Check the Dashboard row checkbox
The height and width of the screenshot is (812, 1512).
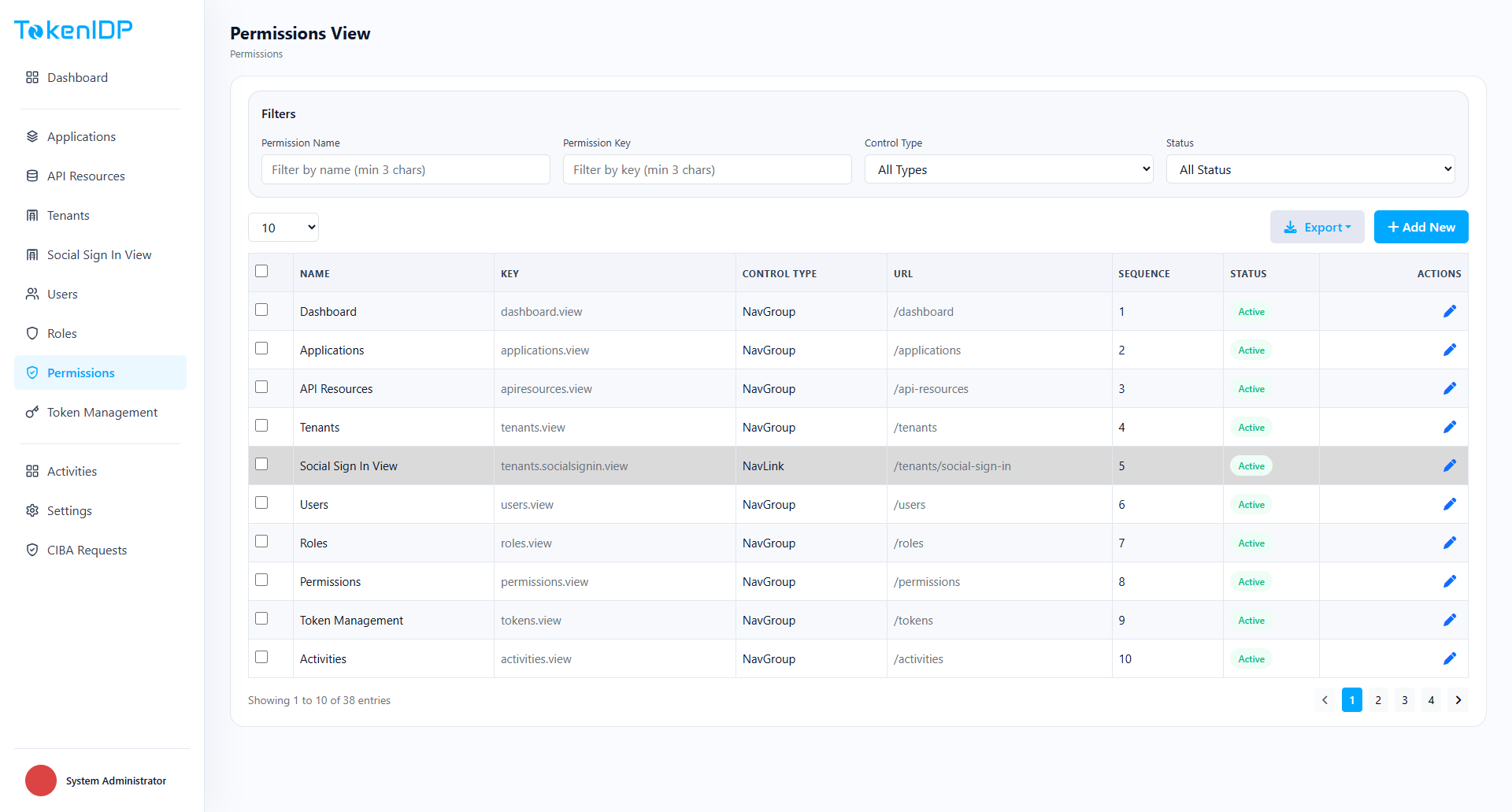(x=261, y=310)
